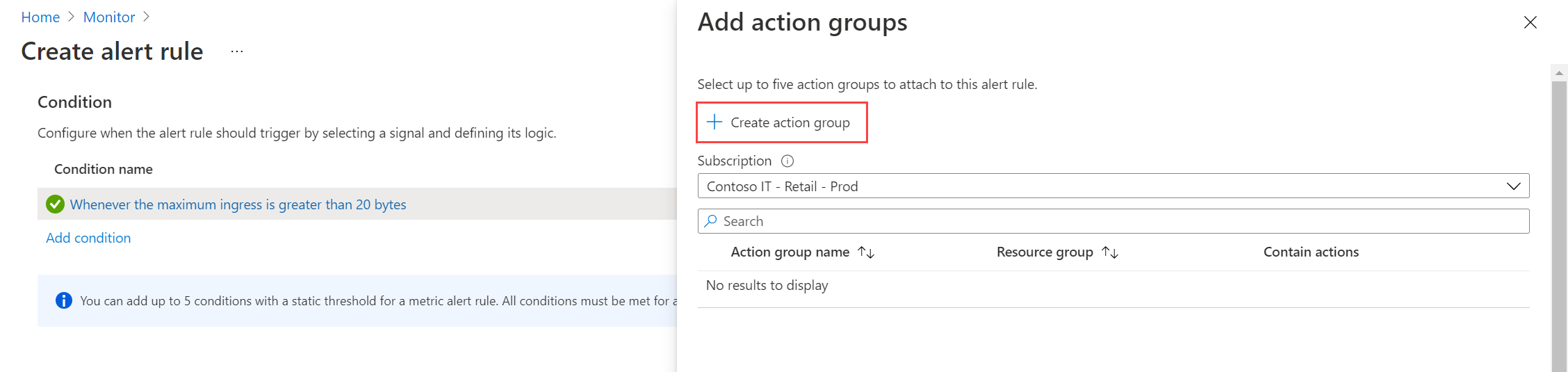
Task: Click the blue info icon in banner
Action: click(64, 300)
